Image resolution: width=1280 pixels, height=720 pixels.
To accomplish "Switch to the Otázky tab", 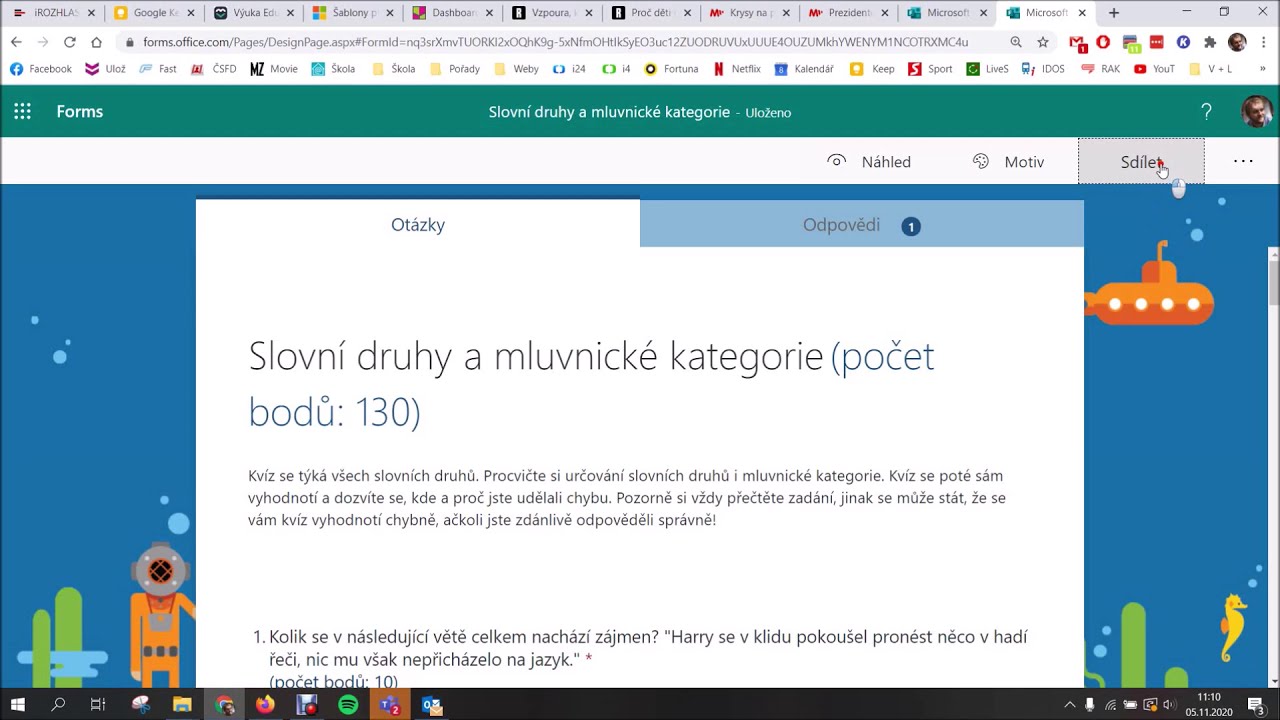I will pyautogui.click(x=418, y=224).
